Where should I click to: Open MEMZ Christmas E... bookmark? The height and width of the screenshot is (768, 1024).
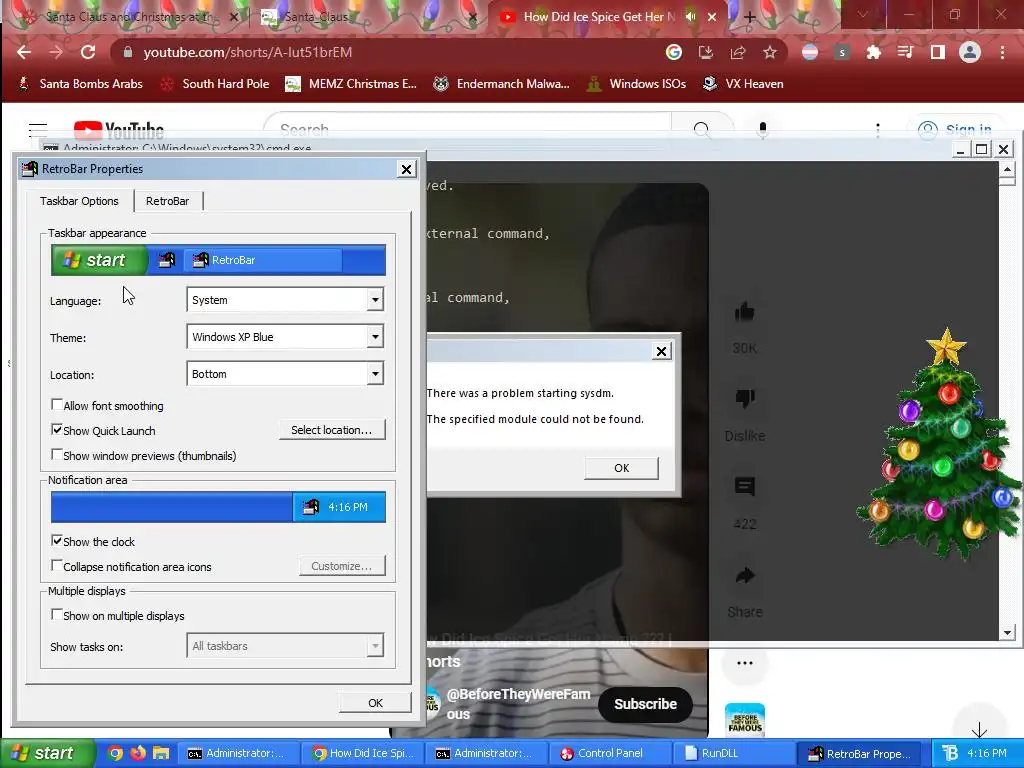click(x=351, y=84)
